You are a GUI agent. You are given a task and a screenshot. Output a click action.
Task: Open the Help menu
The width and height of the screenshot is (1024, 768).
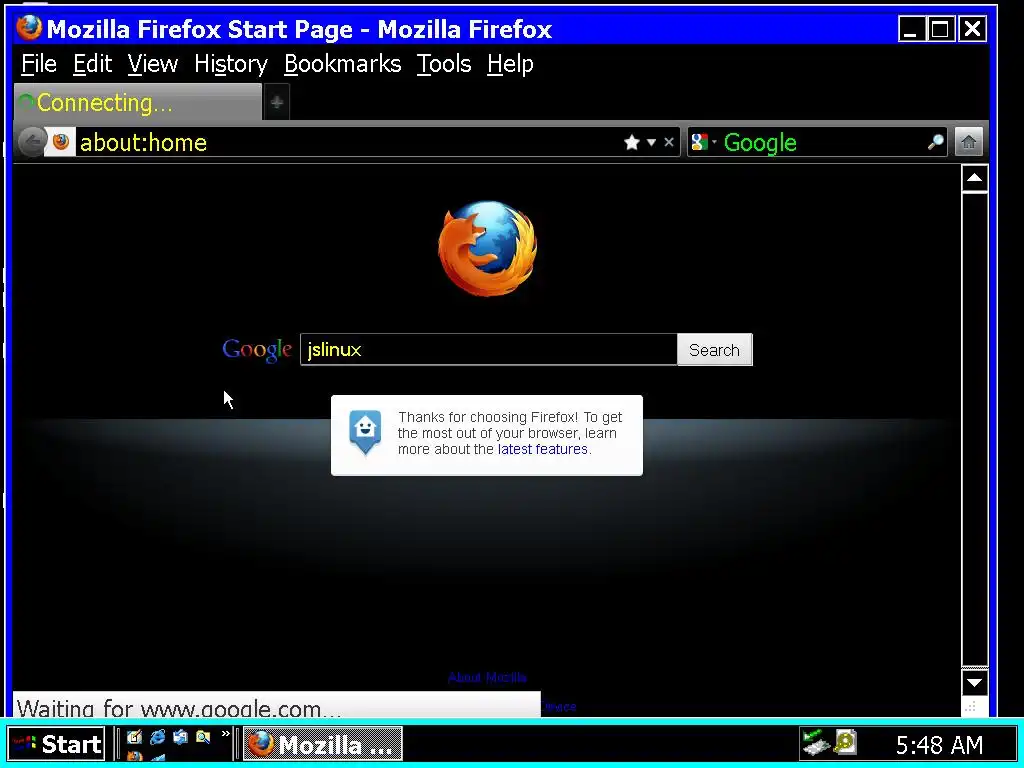510,64
